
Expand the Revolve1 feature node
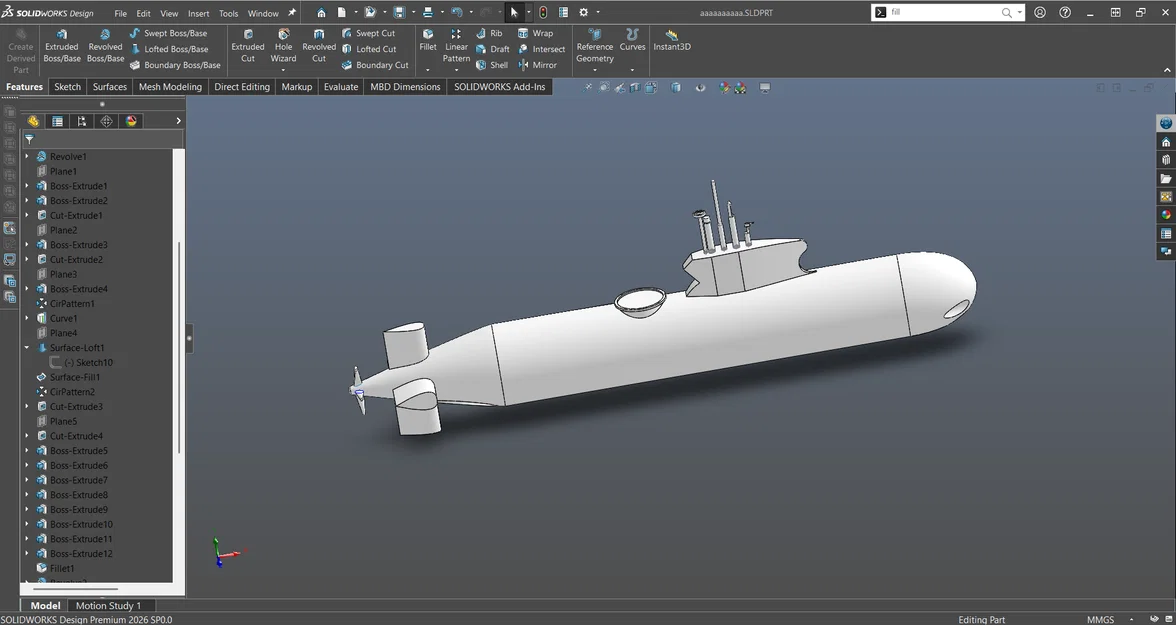[26, 156]
